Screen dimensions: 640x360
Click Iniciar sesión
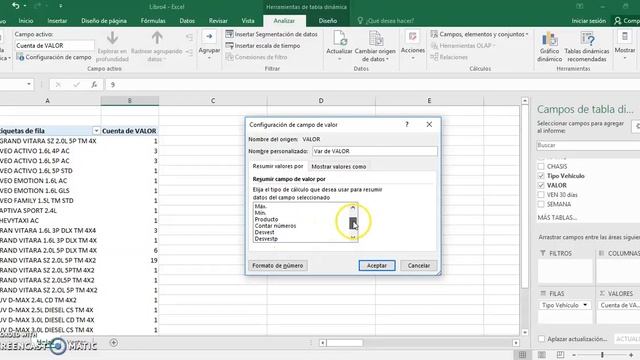[x=588, y=20]
